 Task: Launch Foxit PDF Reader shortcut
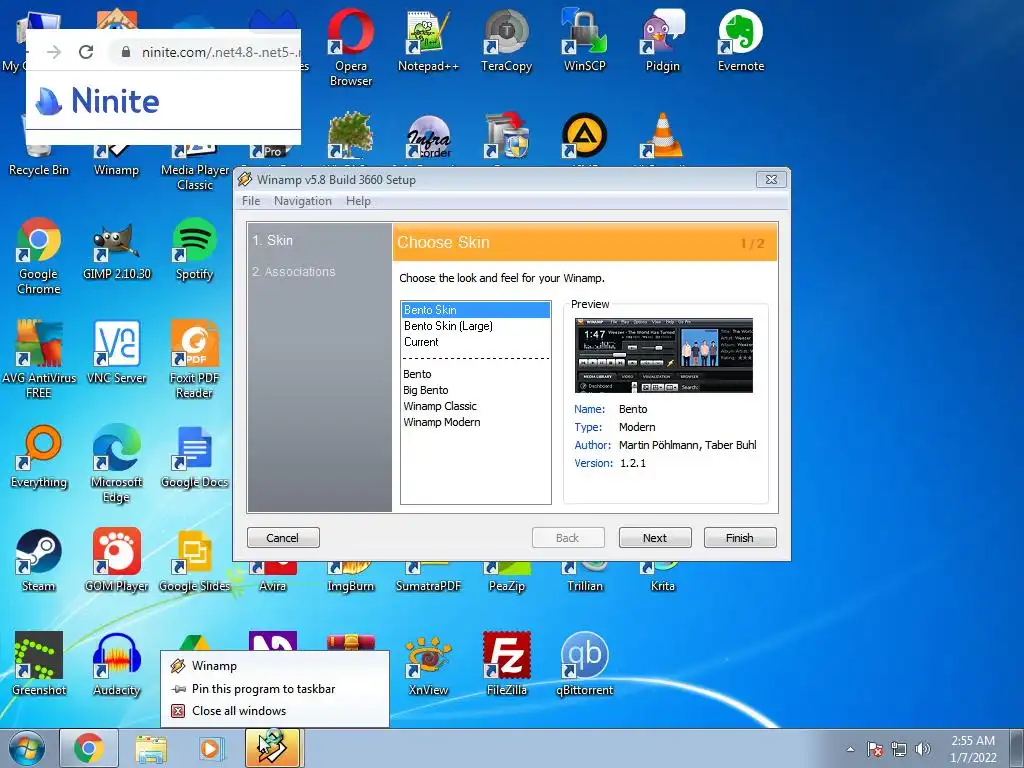tap(195, 359)
